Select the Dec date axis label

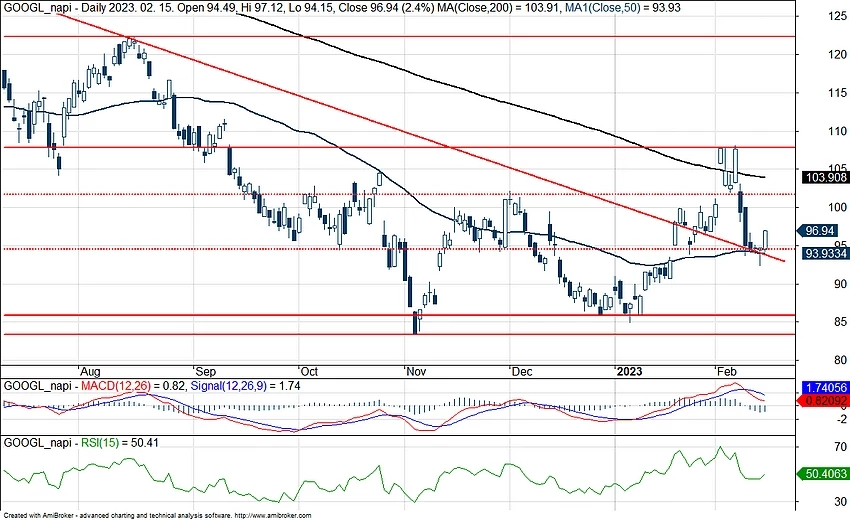point(522,371)
